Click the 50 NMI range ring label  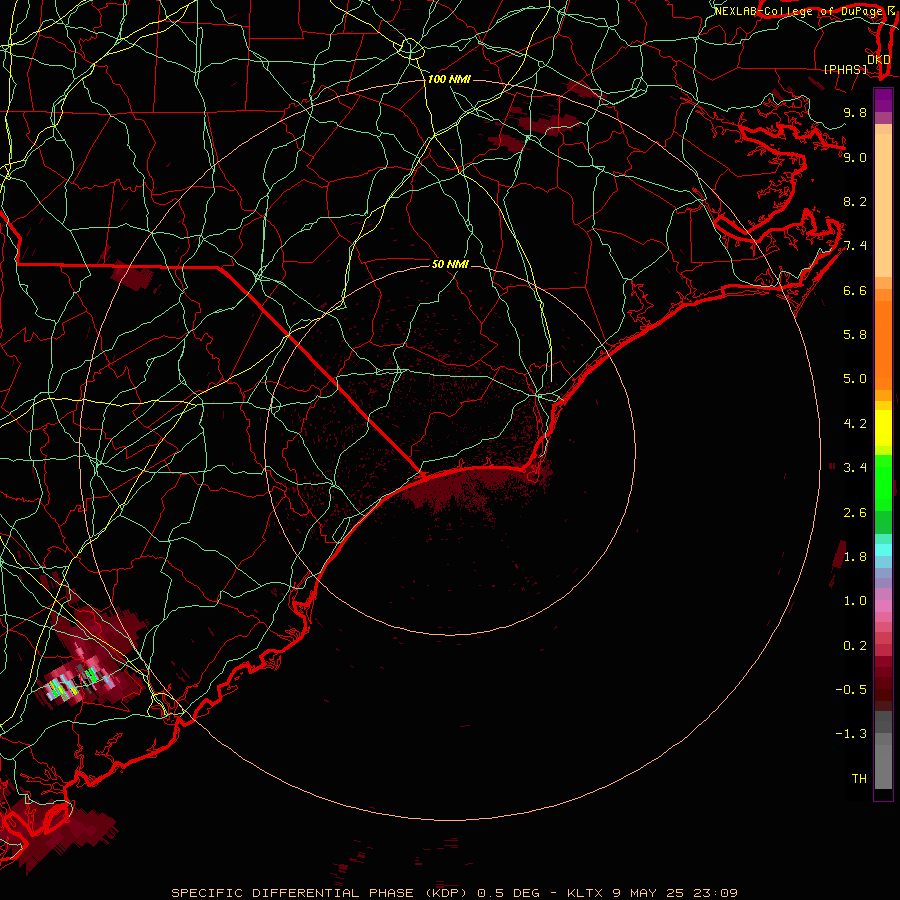coord(450,264)
